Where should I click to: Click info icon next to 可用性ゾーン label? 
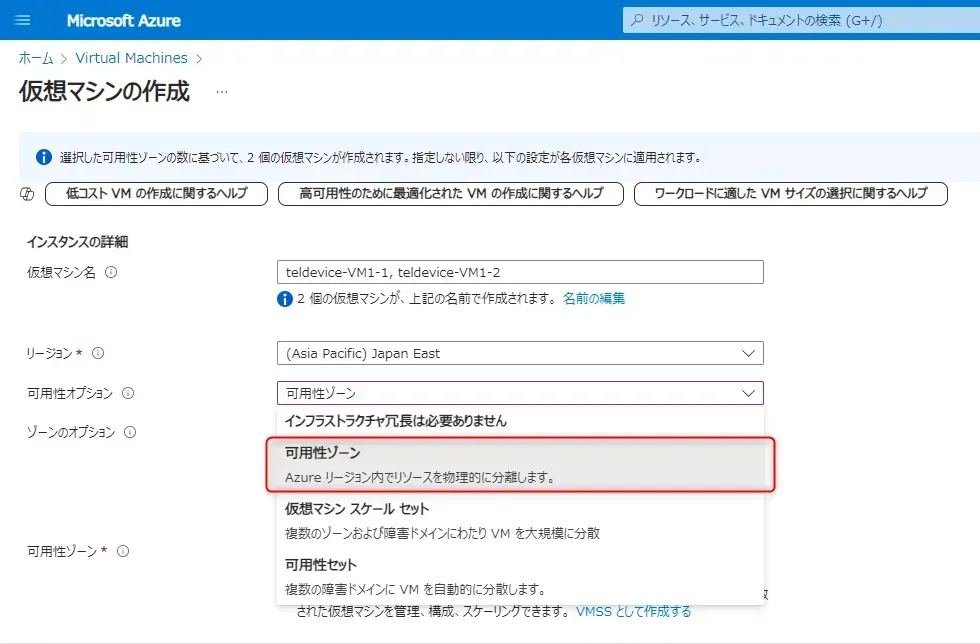coord(122,551)
